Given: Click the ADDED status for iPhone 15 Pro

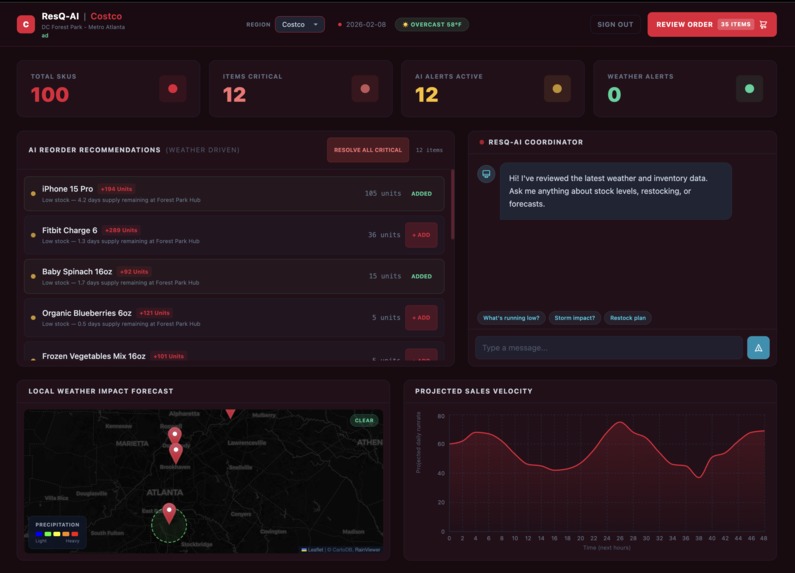Looking at the screenshot, I should coord(421,194).
